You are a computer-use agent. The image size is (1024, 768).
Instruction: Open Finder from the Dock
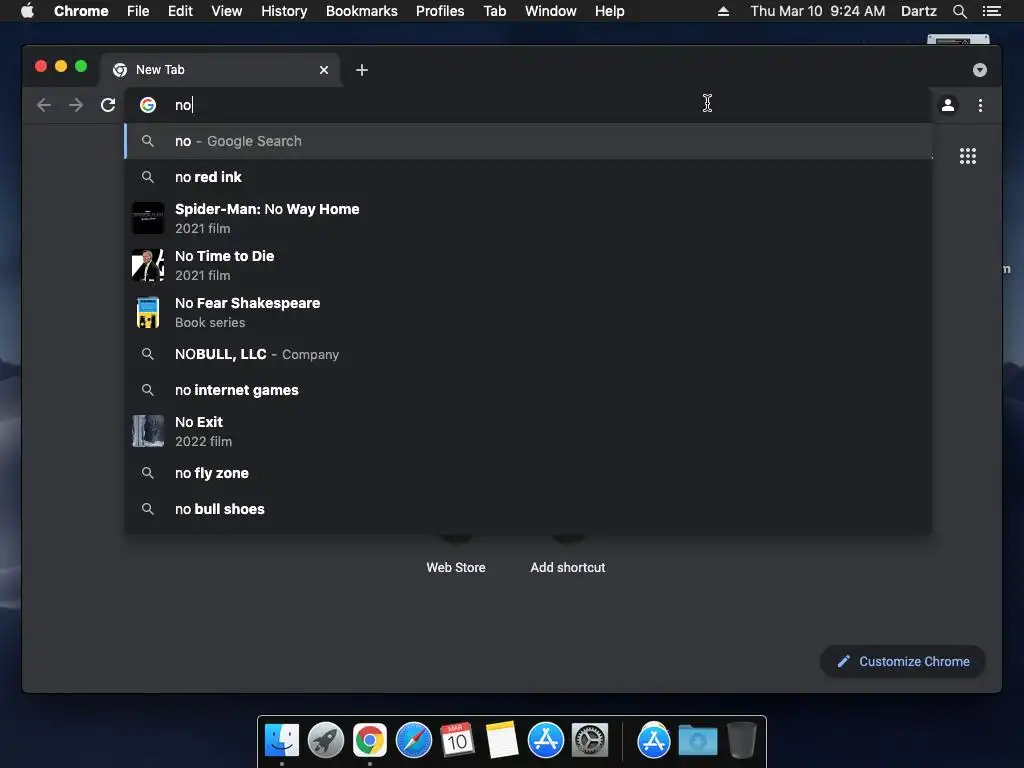[x=282, y=741]
